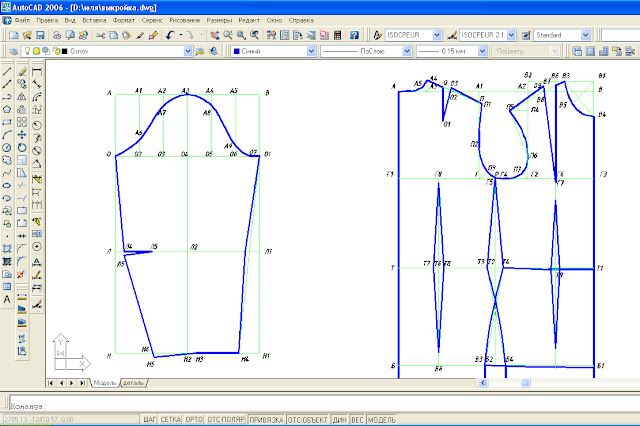The image size is (640, 426).
Task: Undo the last action with the arrow icon
Action: tap(170, 36)
